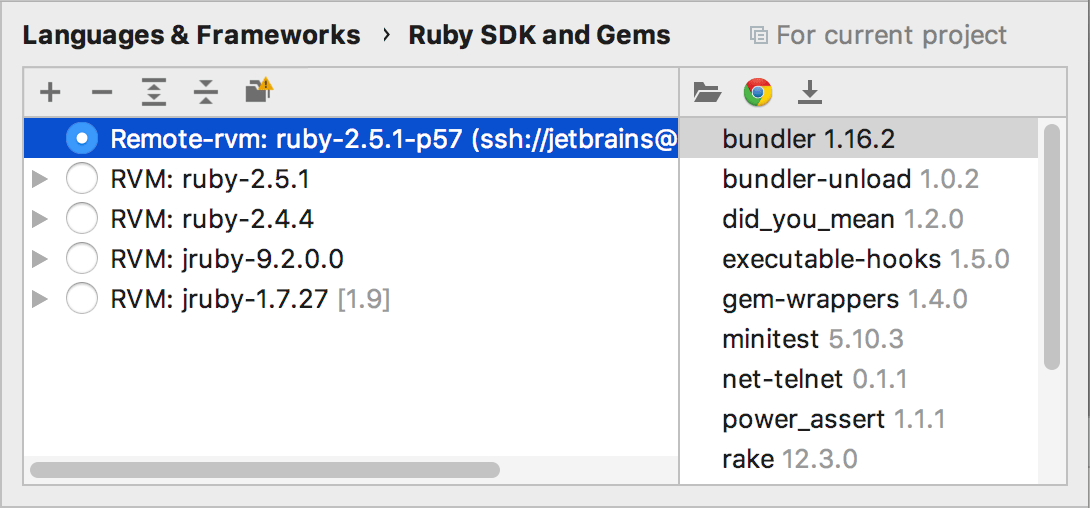Viewport: 1090px width, 508px height.
Task: Expand the RVM: ruby-2.5.1 tree node
Action: 40,179
